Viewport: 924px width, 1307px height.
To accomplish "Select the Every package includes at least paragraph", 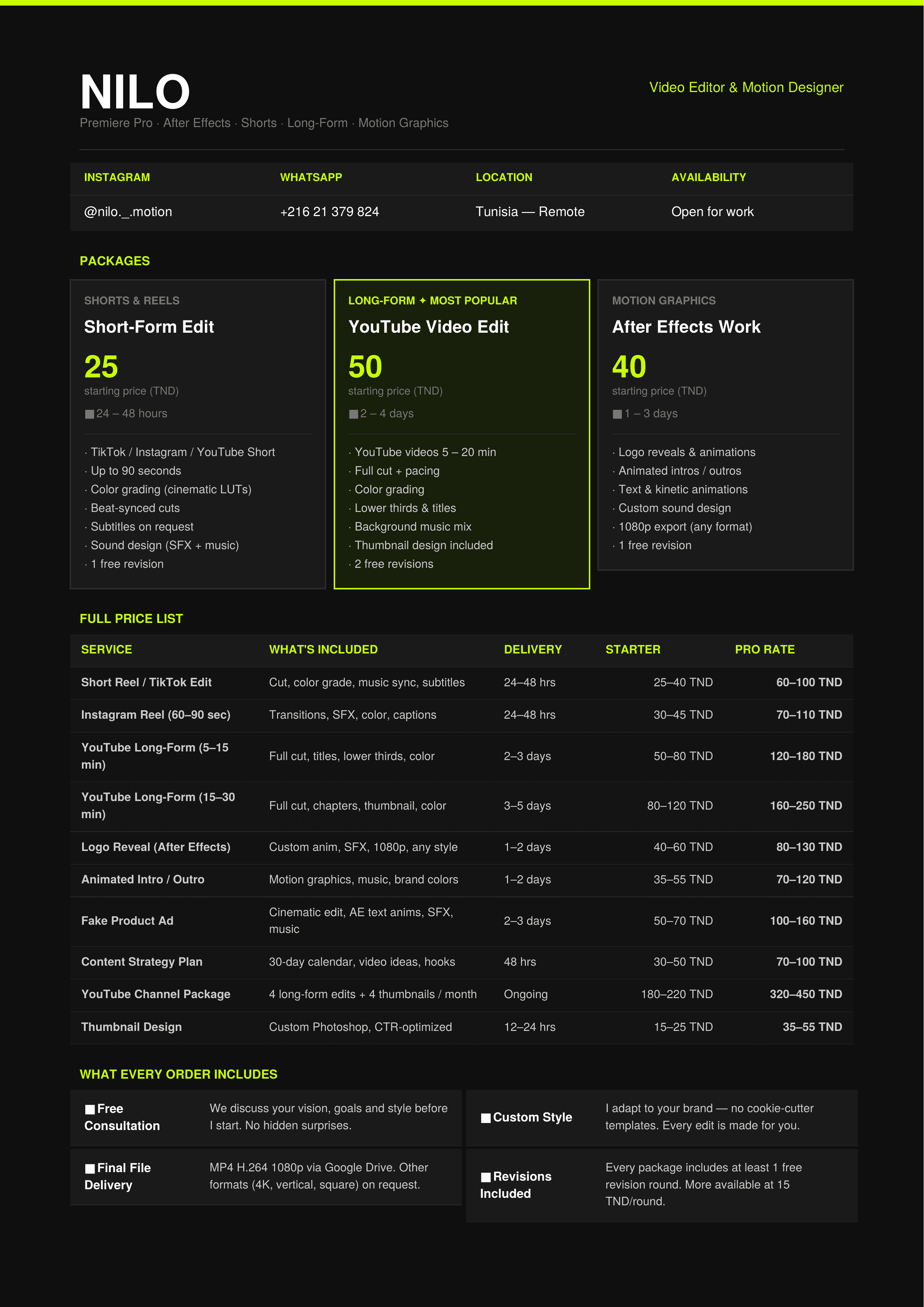I will (x=704, y=1185).
